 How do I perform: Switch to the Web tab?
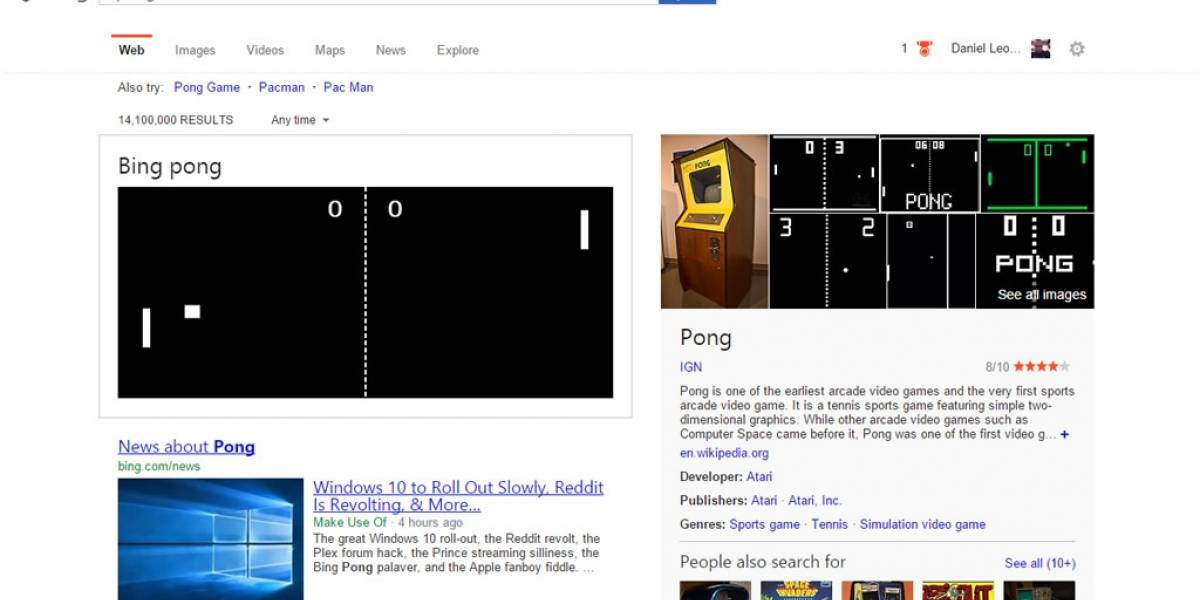pyautogui.click(x=131, y=50)
